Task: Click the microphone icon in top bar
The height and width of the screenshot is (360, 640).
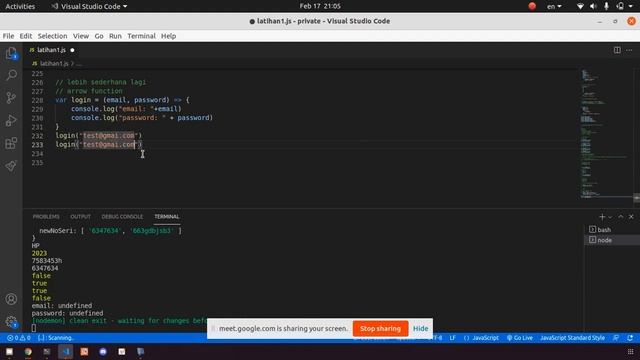Action: click(606, 6)
